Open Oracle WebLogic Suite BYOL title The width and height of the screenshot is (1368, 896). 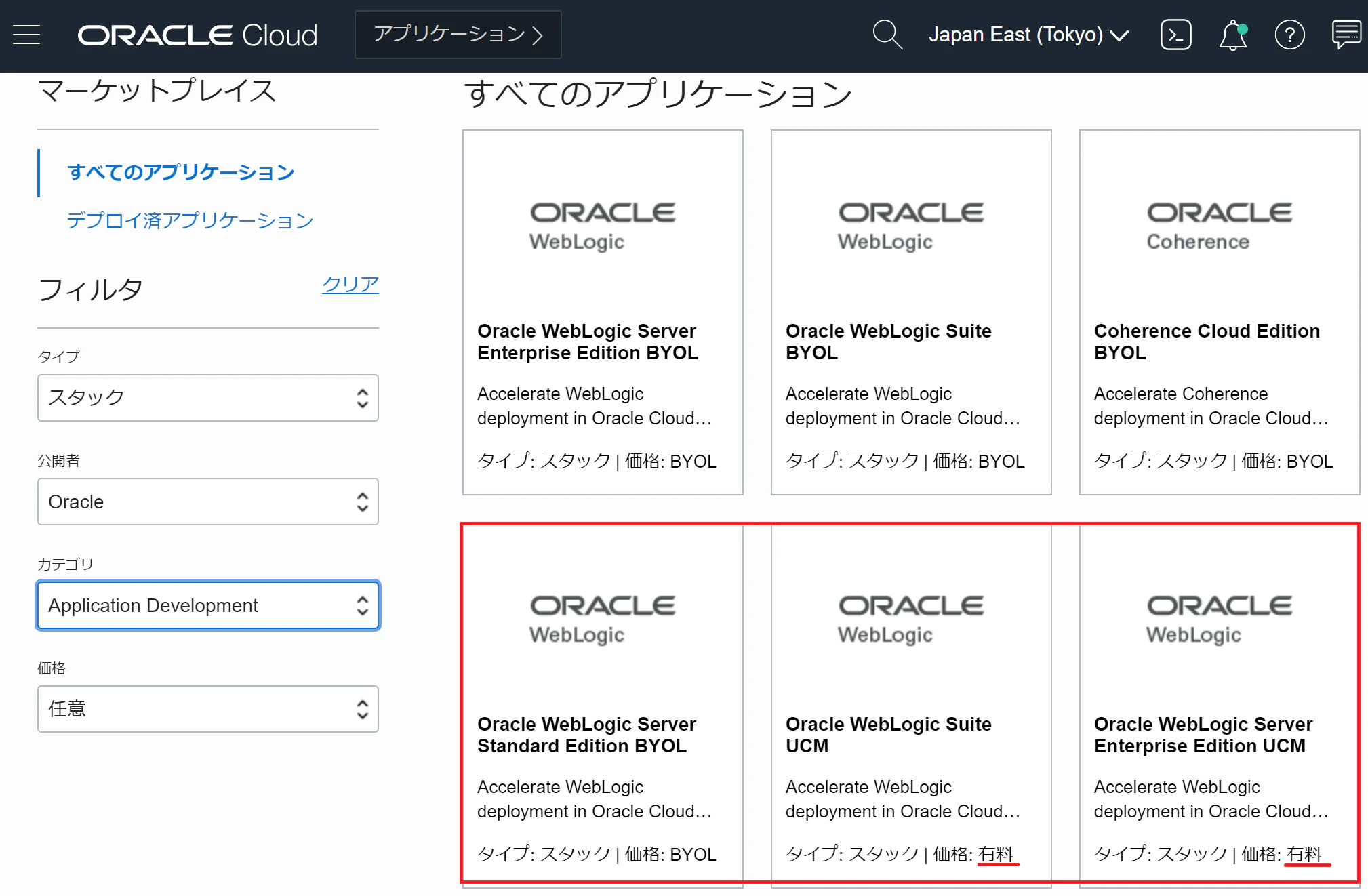889,342
